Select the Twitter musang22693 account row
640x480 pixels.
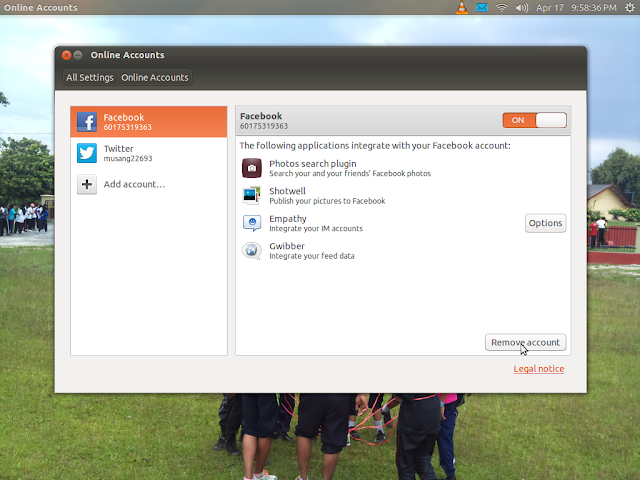click(x=149, y=153)
